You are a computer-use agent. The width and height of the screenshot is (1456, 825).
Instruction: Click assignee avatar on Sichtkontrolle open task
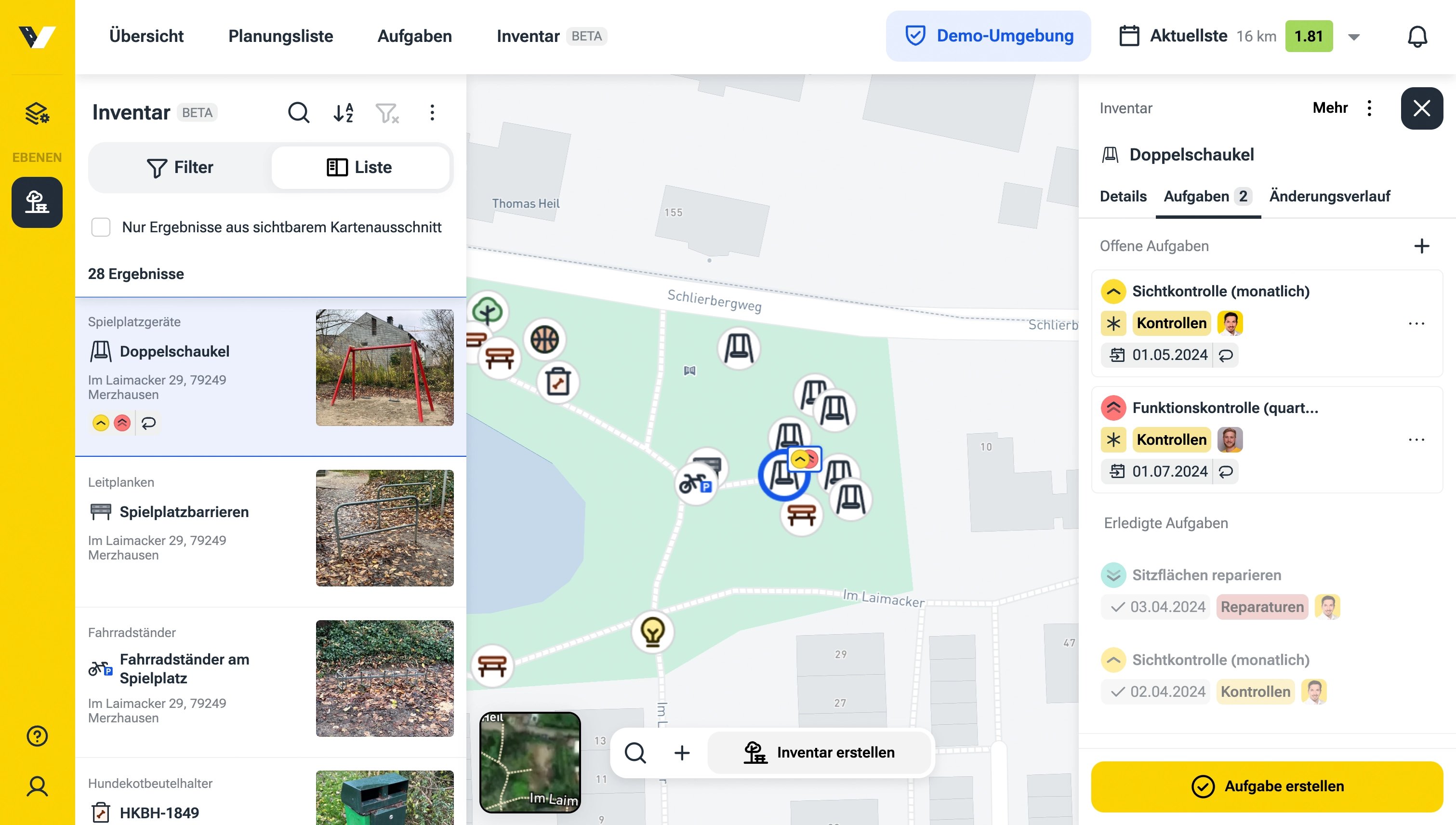[1230, 323]
